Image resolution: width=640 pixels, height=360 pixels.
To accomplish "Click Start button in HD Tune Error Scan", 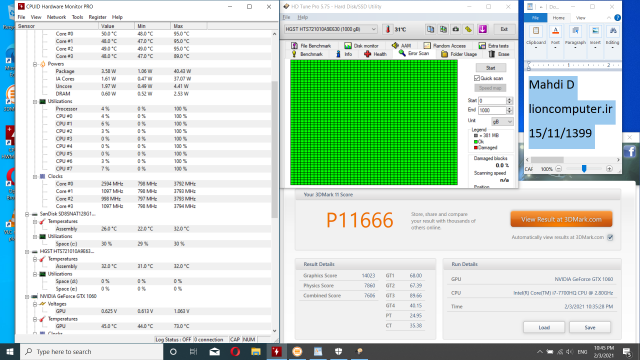I will (x=491, y=68).
